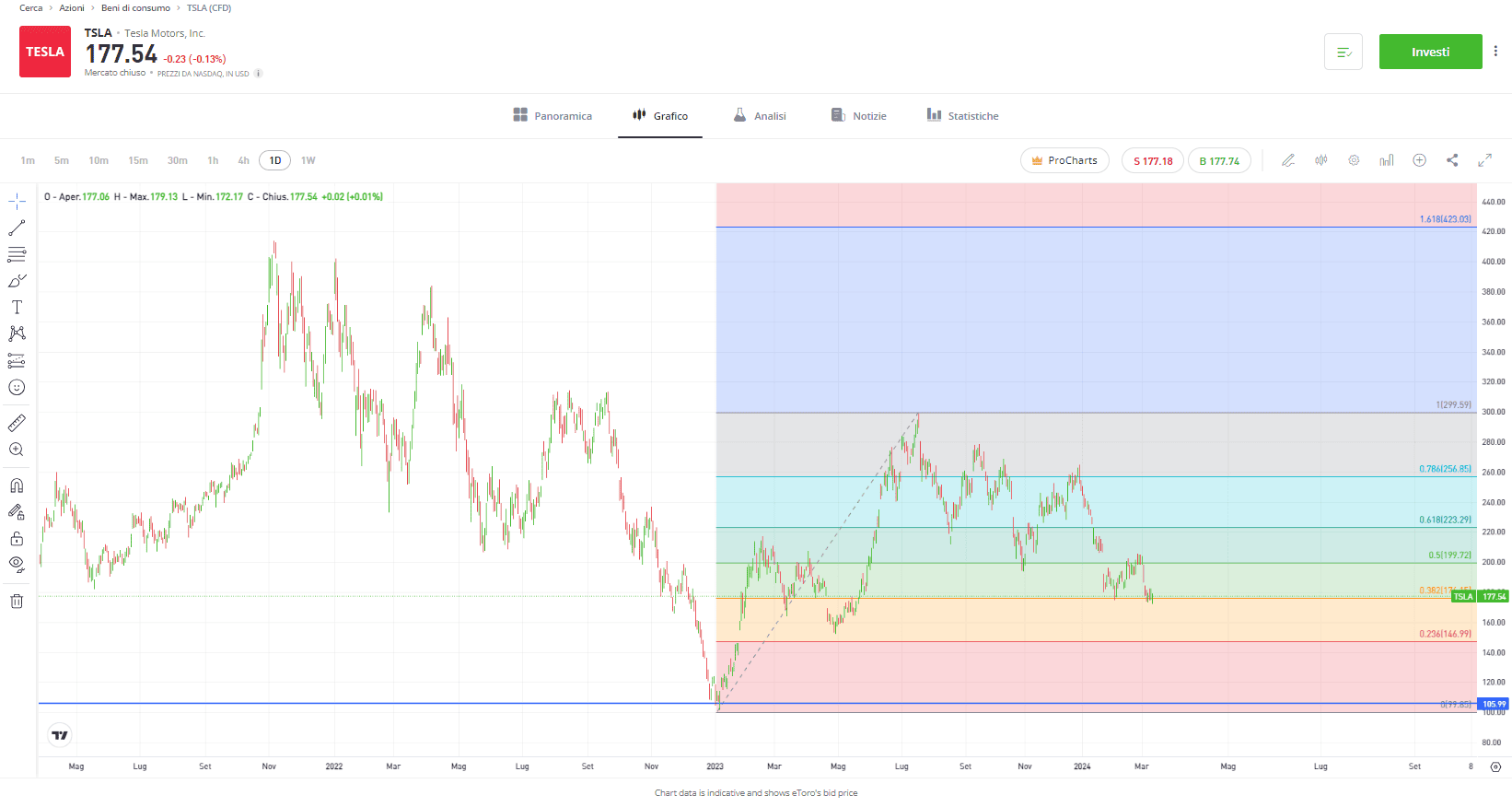Open the Notizie tab

pos(859,116)
